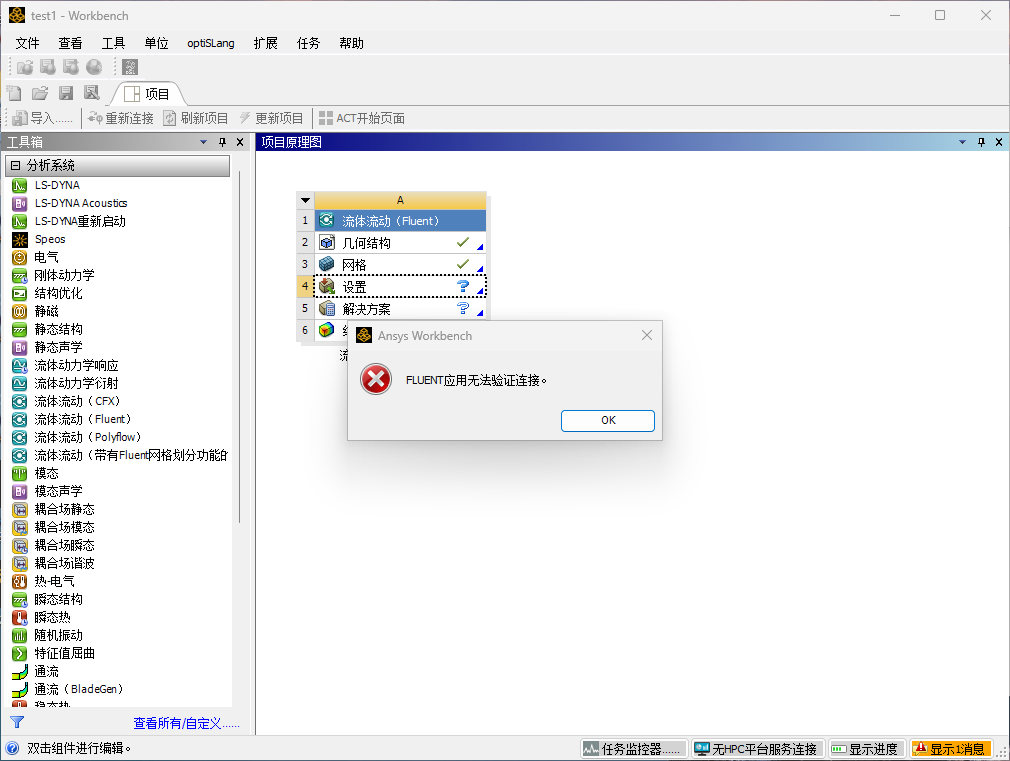
Task: Collapse the 分析系统 toolbox group
Action: point(15,166)
